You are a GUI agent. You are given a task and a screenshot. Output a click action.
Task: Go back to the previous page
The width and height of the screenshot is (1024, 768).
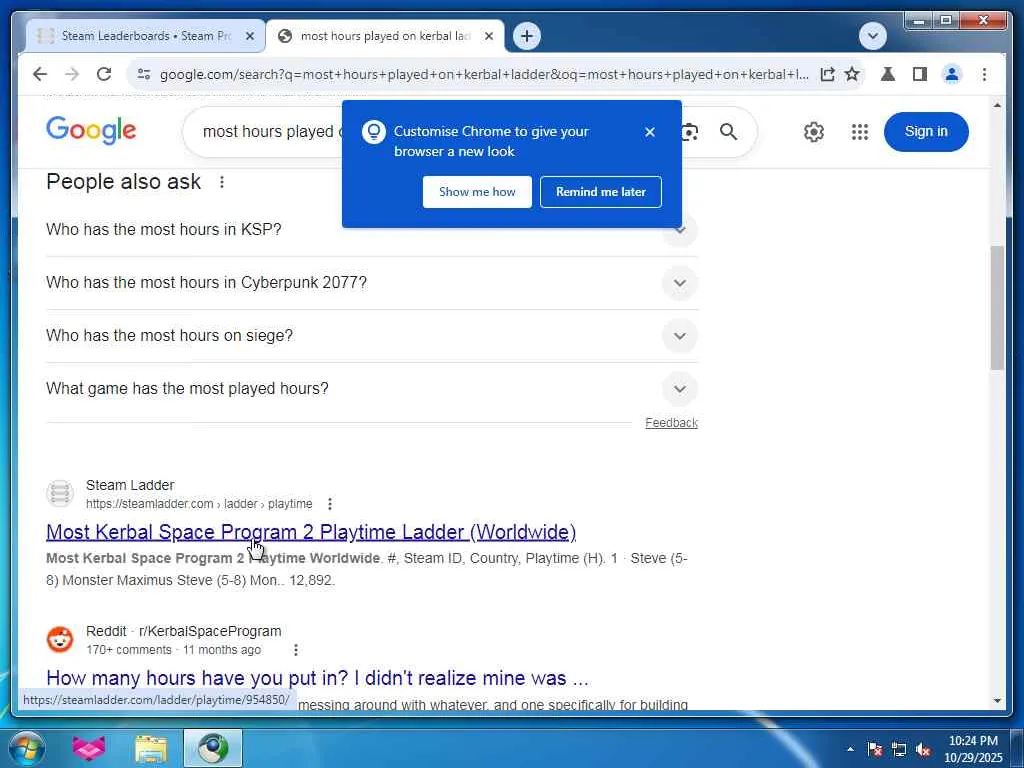point(40,74)
